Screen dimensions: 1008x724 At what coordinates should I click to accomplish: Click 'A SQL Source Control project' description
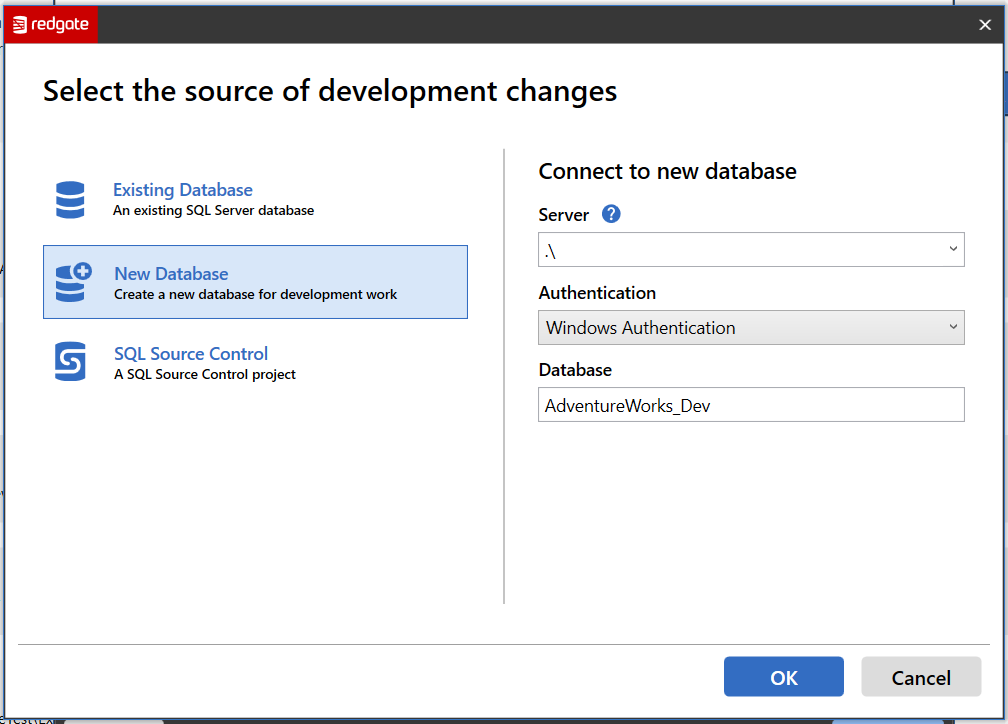pos(205,375)
